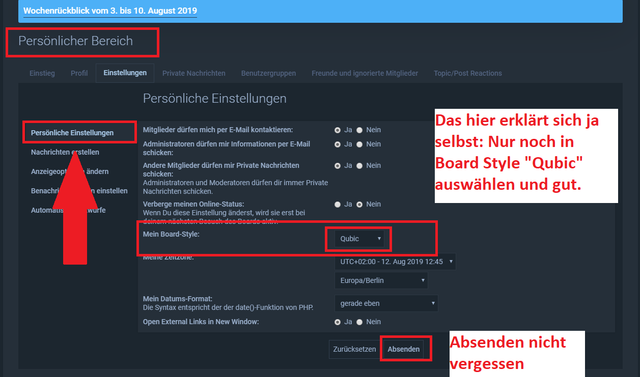Open Anzeigeoptionen ändern sidebar entry
Viewport: 640px width, 377px height.
pos(69,171)
